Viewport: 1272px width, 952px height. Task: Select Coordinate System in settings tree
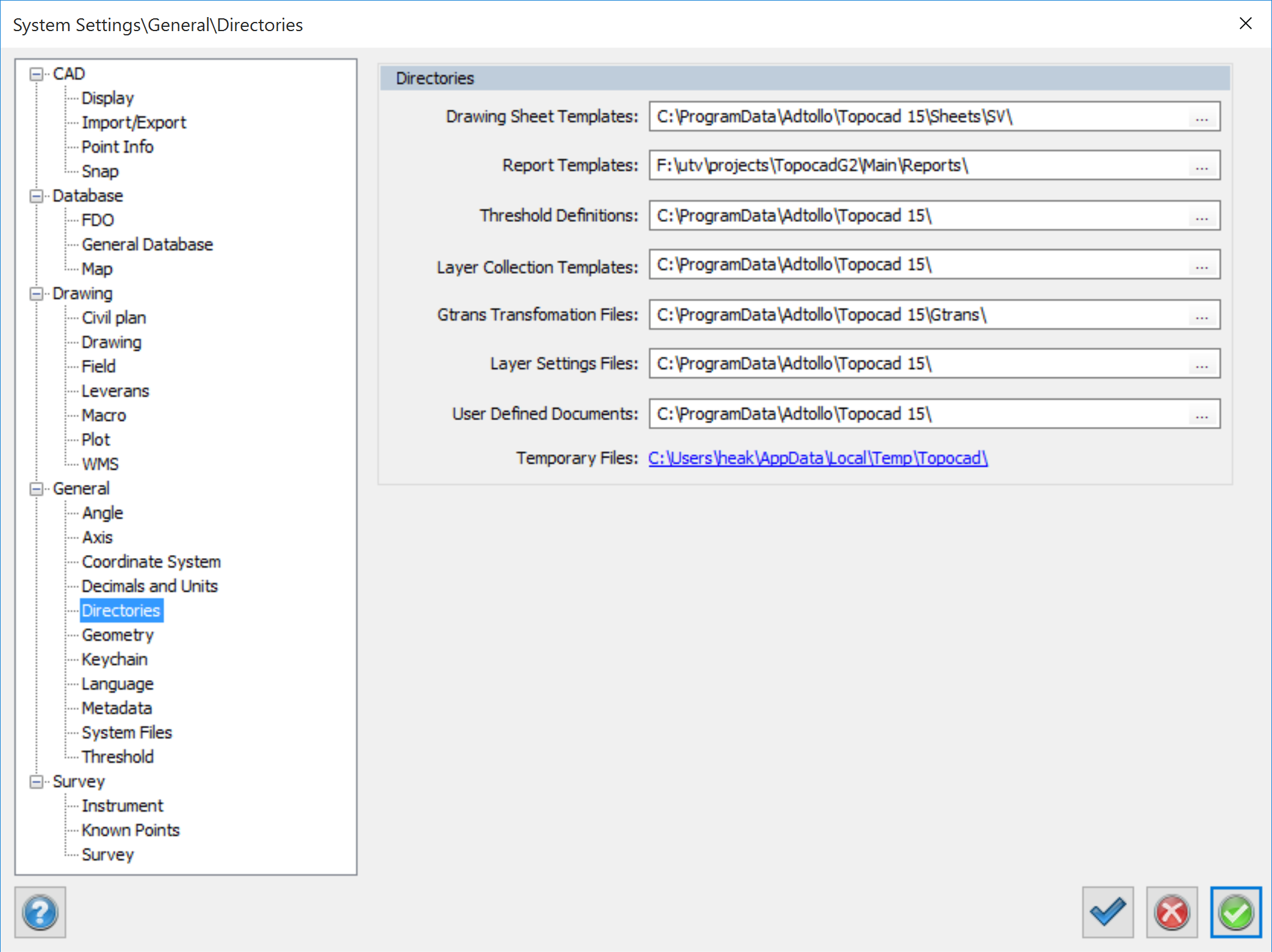[x=151, y=562]
